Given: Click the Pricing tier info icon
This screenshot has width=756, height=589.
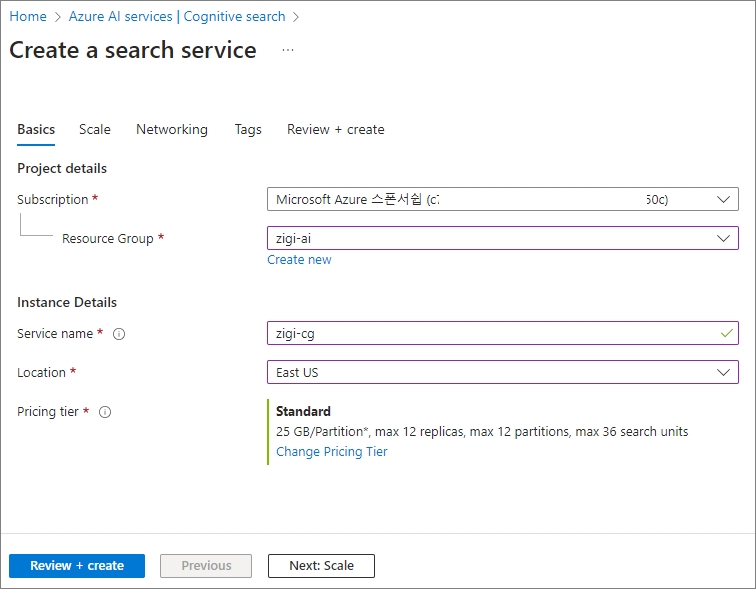Looking at the screenshot, I should pos(105,412).
